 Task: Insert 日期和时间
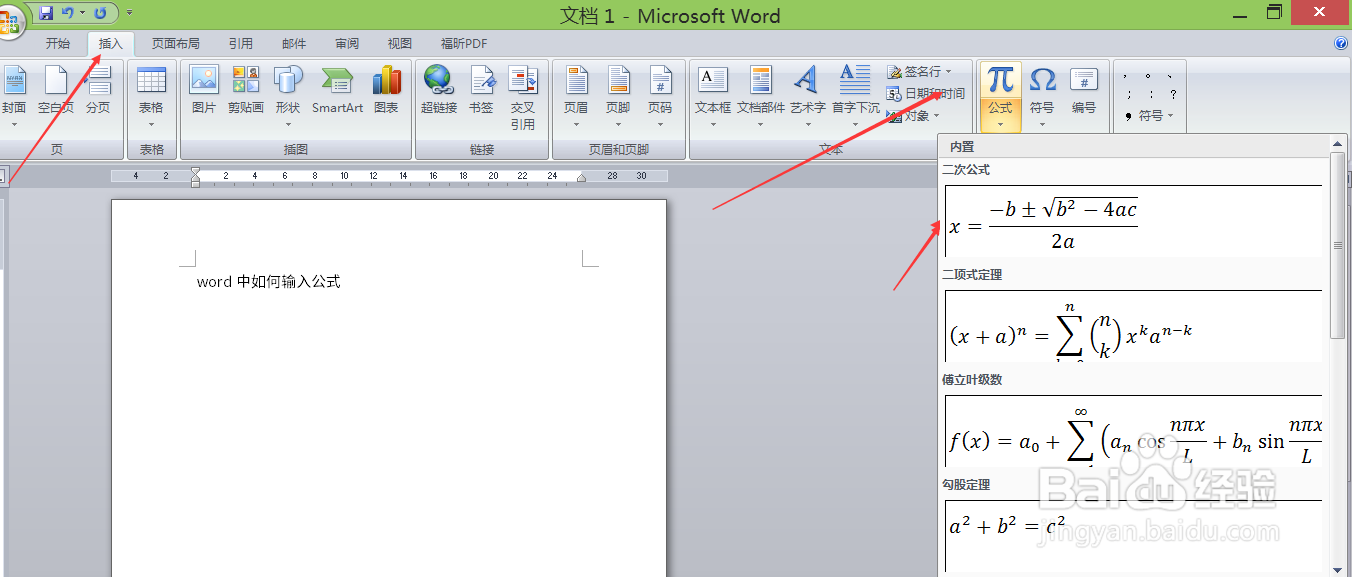click(x=926, y=94)
